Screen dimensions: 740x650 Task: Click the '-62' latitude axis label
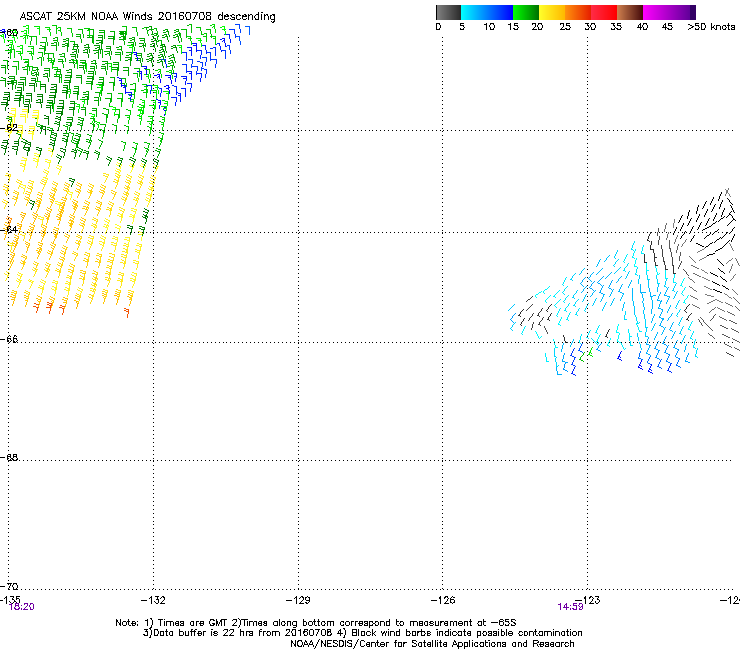pos(9,127)
